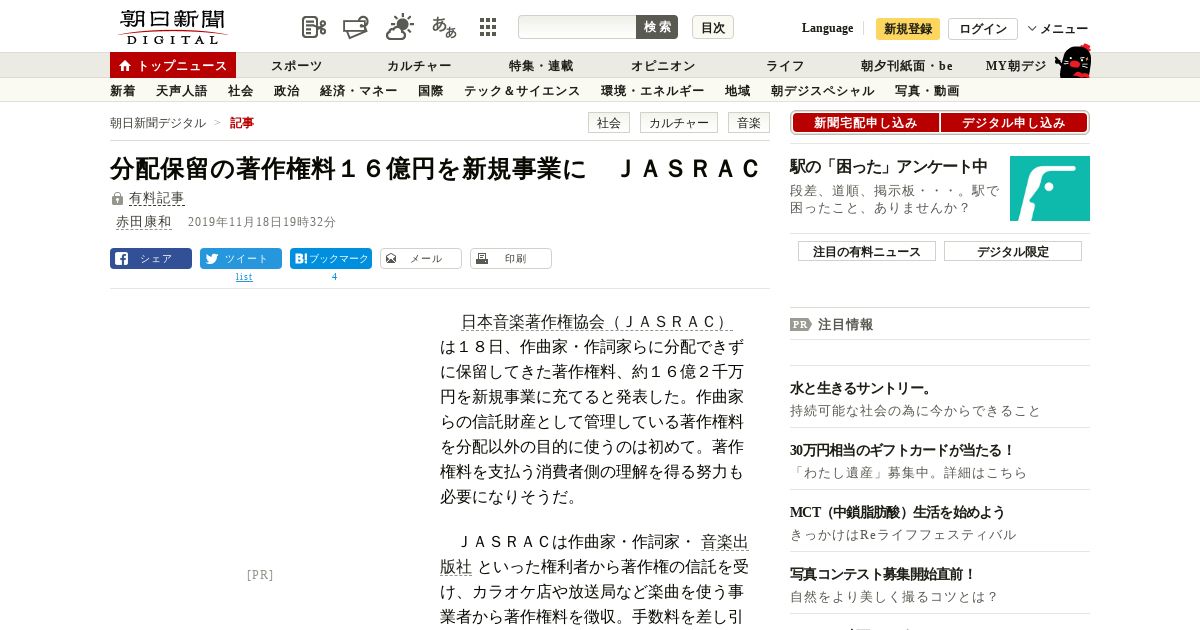Screen dimensions: 1200x630
Task: Open テック&サイエンス in the sub menu
Action: pos(522,90)
